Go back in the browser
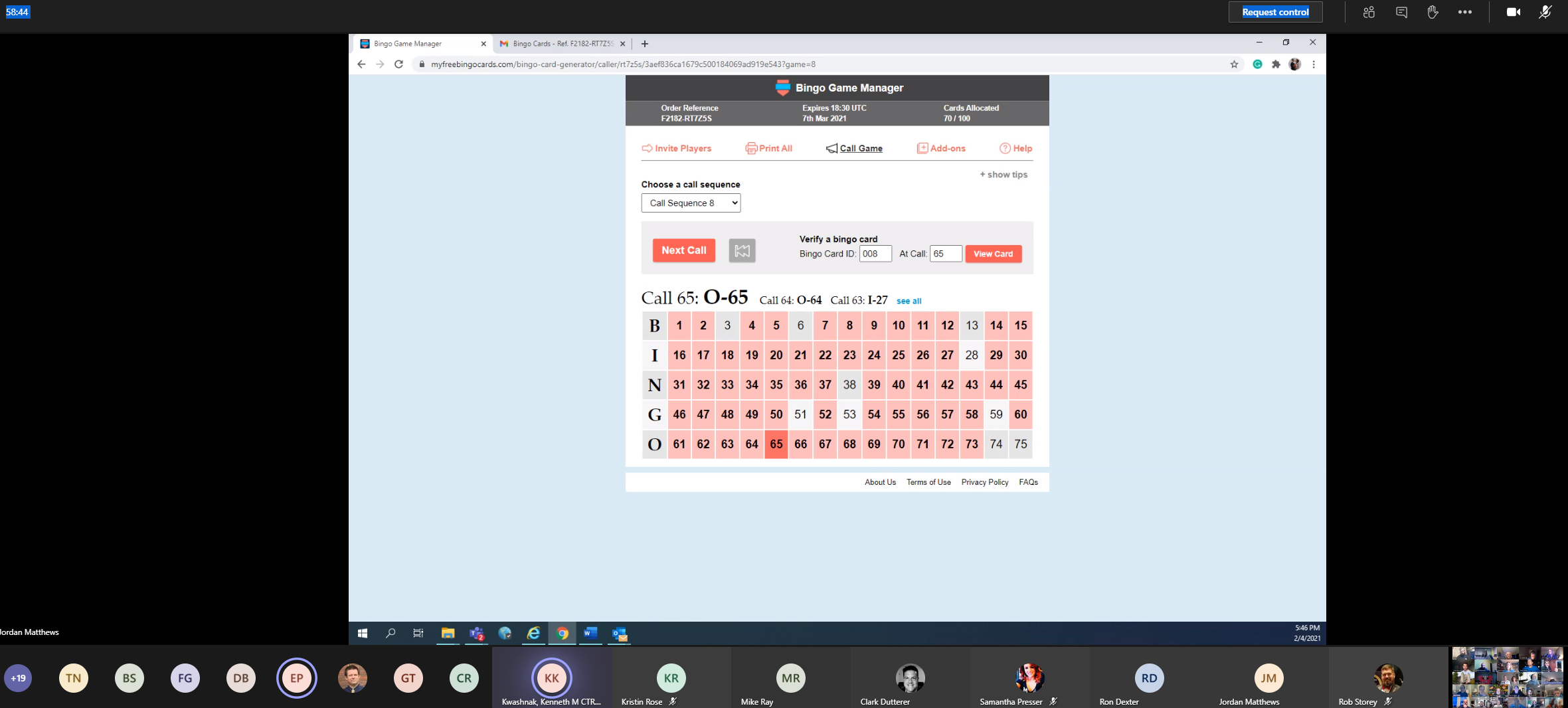The height and width of the screenshot is (708, 1568). [361, 64]
